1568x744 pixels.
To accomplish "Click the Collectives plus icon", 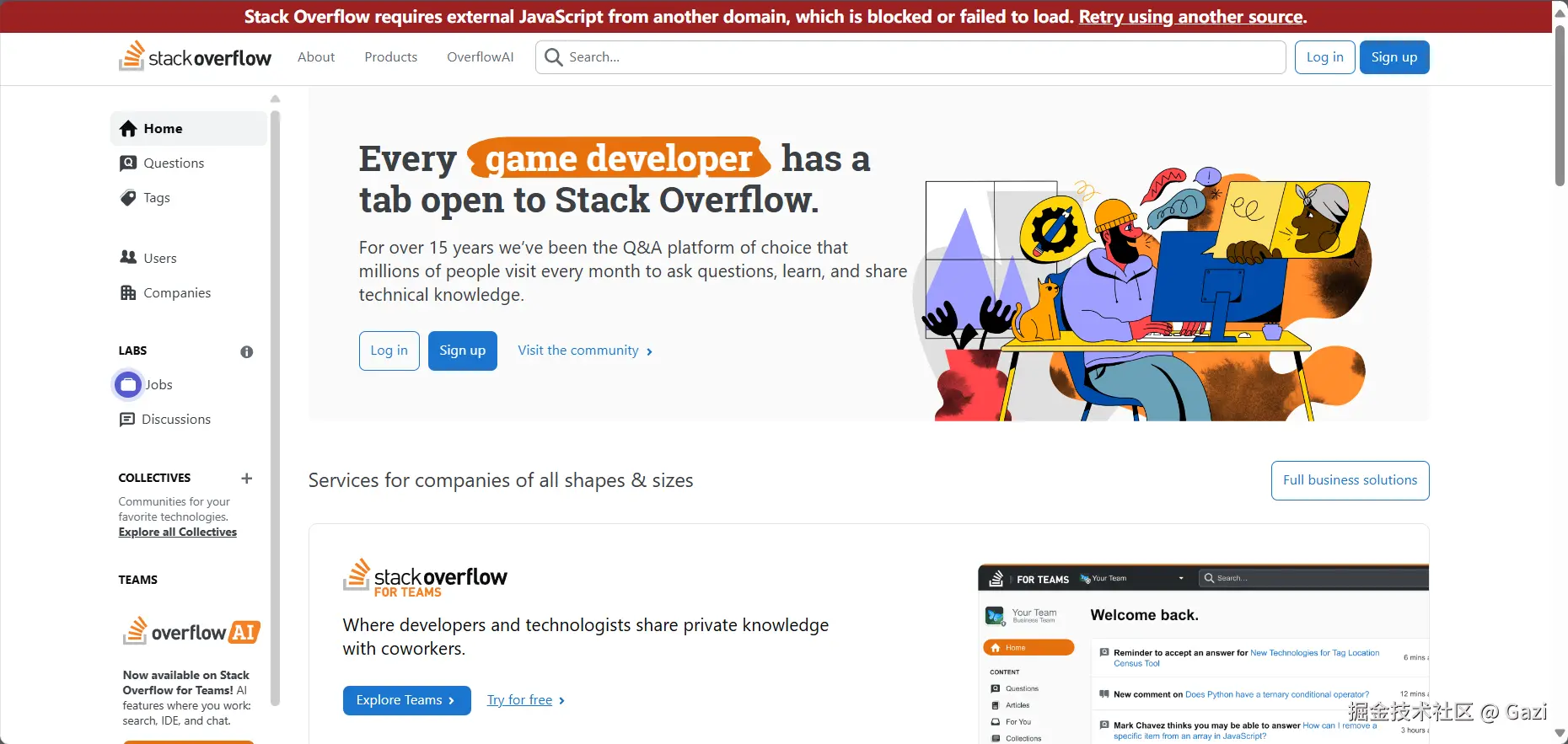I will tap(246, 478).
